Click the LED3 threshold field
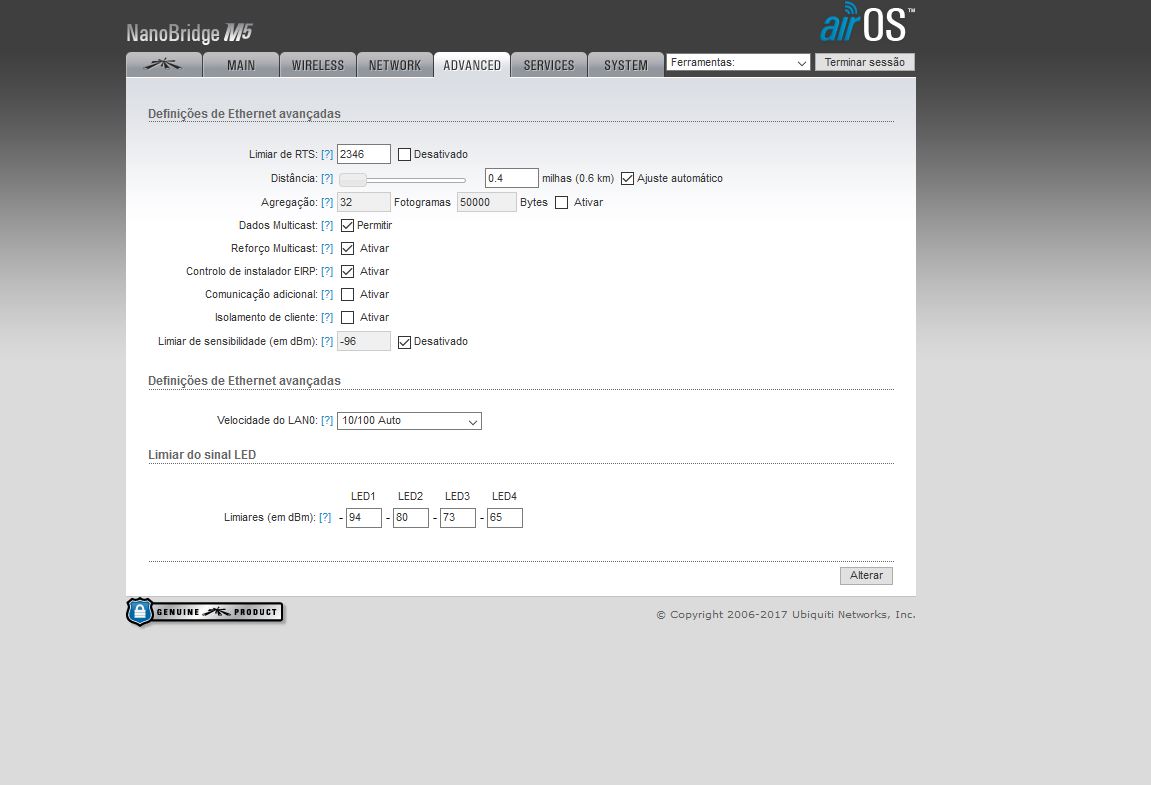 point(457,518)
